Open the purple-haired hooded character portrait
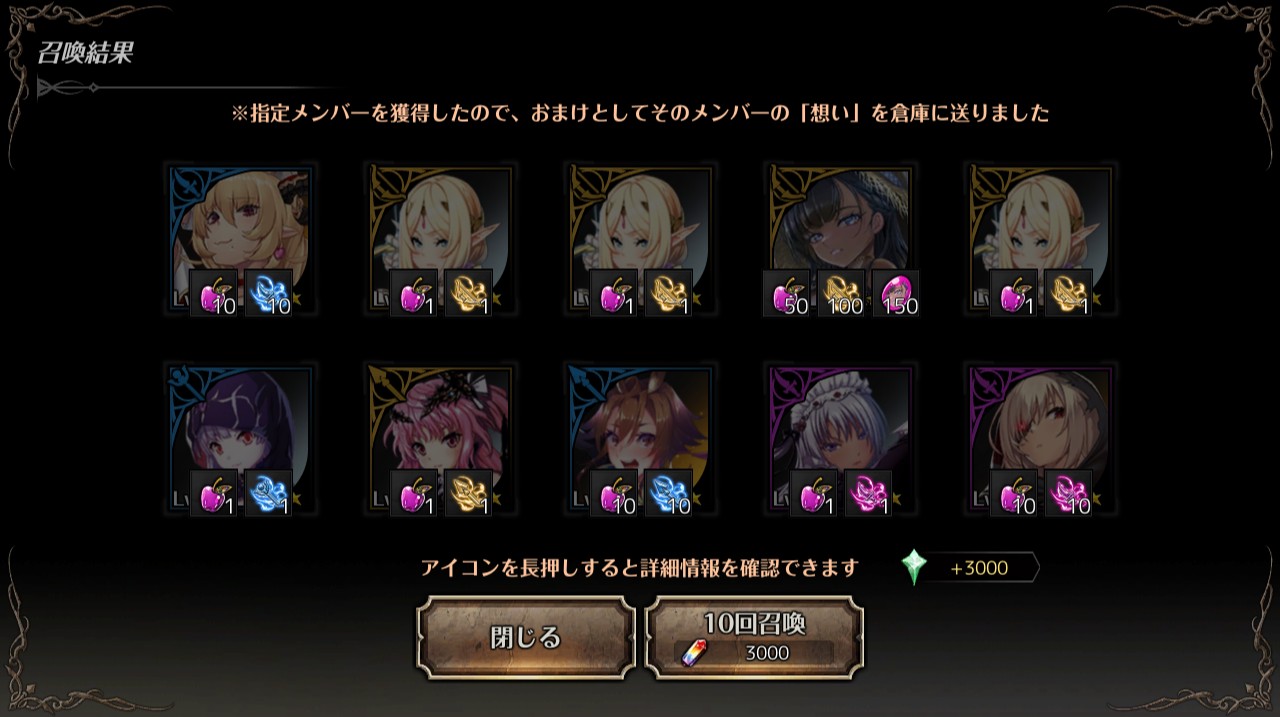The width and height of the screenshot is (1280, 717). point(240,440)
